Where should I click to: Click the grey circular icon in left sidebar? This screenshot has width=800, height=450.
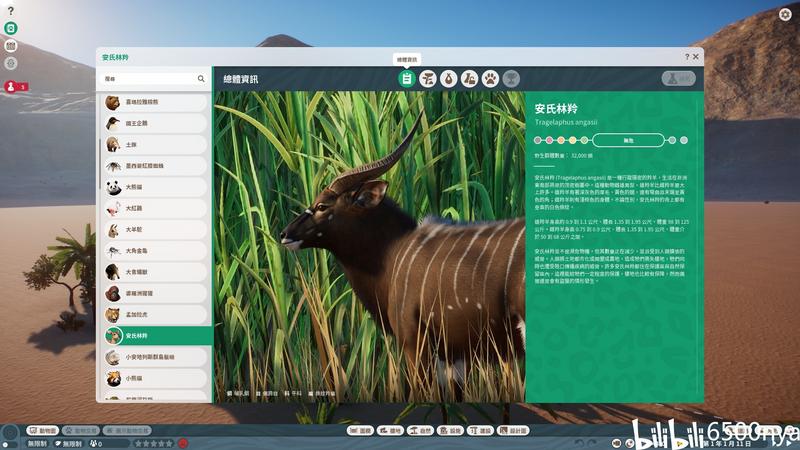pyautogui.click(x=11, y=63)
